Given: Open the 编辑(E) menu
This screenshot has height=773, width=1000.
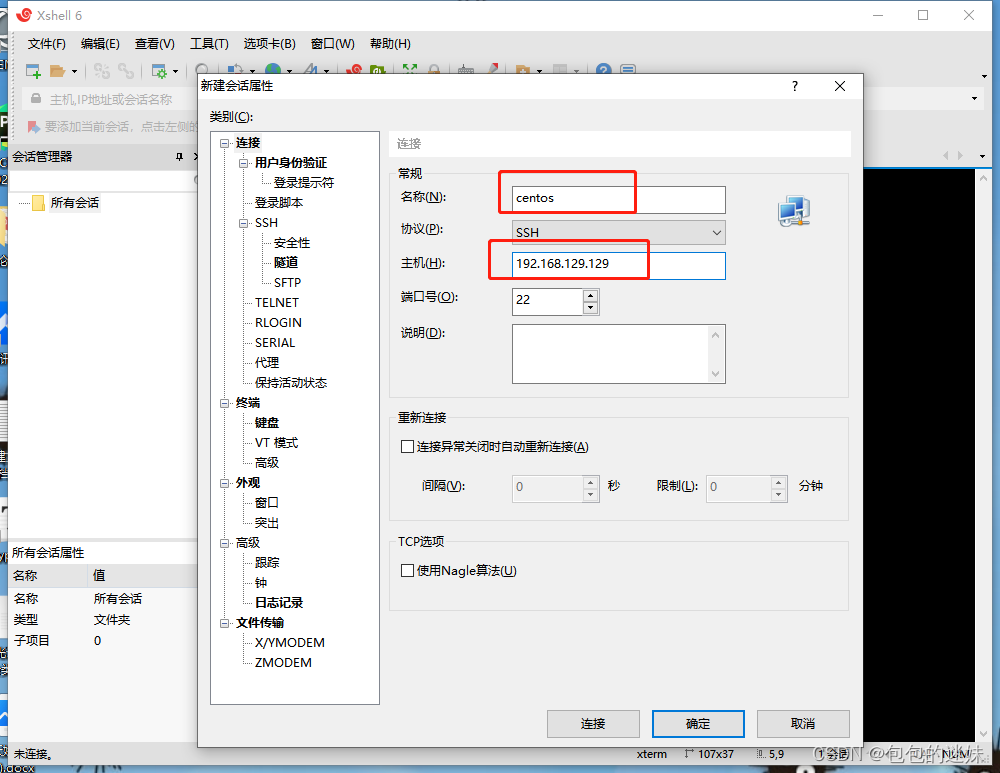Looking at the screenshot, I should pos(100,43).
